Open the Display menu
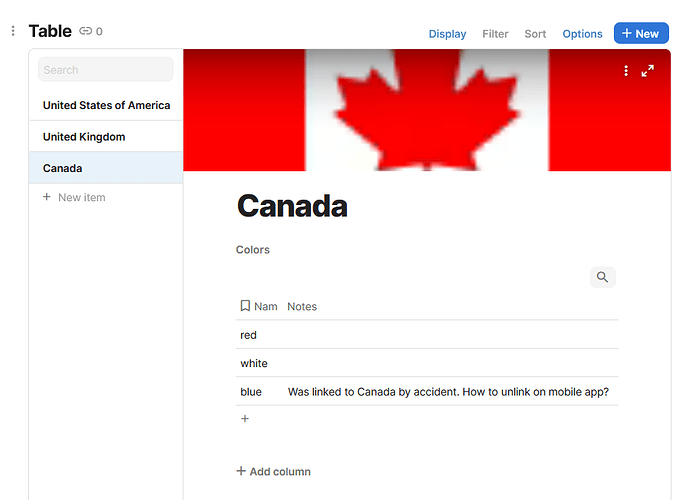The image size is (683, 500). pyautogui.click(x=447, y=34)
